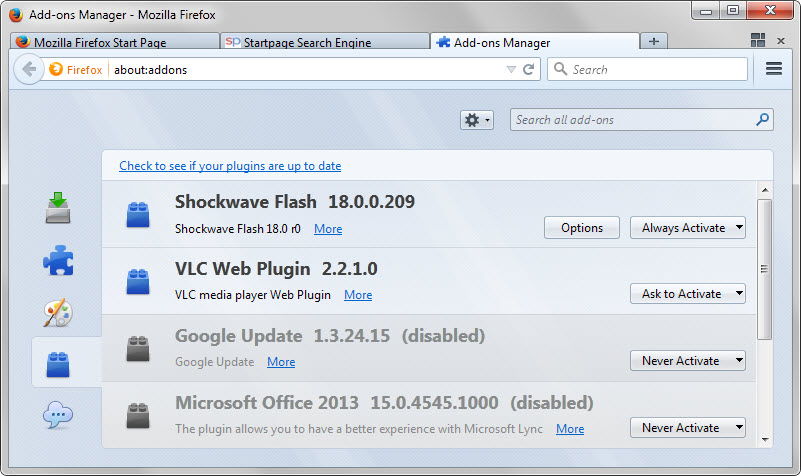The image size is (801, 476).
Task: Go back with the browser back arrow
Action: pos(29,69)
